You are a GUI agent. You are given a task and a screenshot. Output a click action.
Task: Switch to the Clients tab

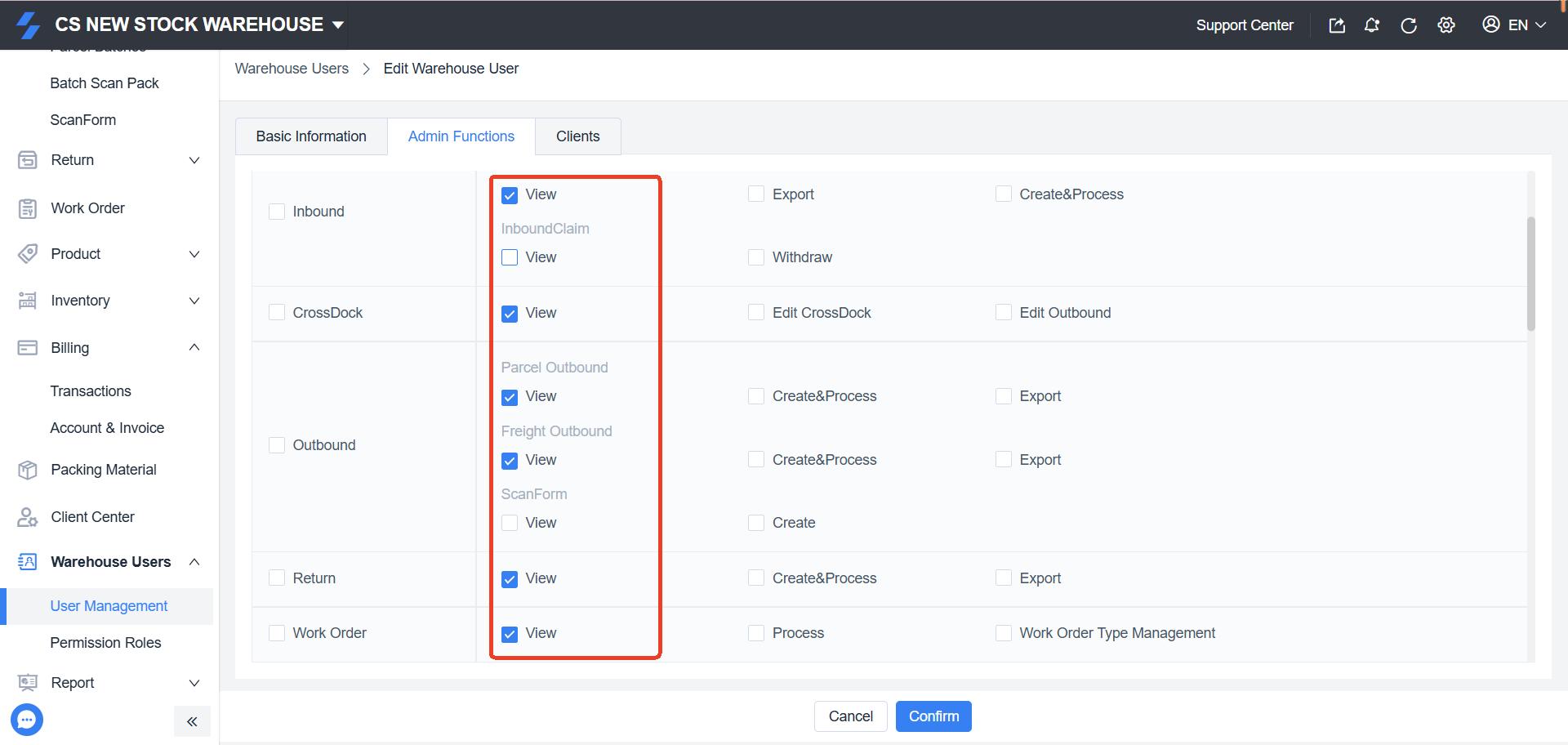[577, 136]
